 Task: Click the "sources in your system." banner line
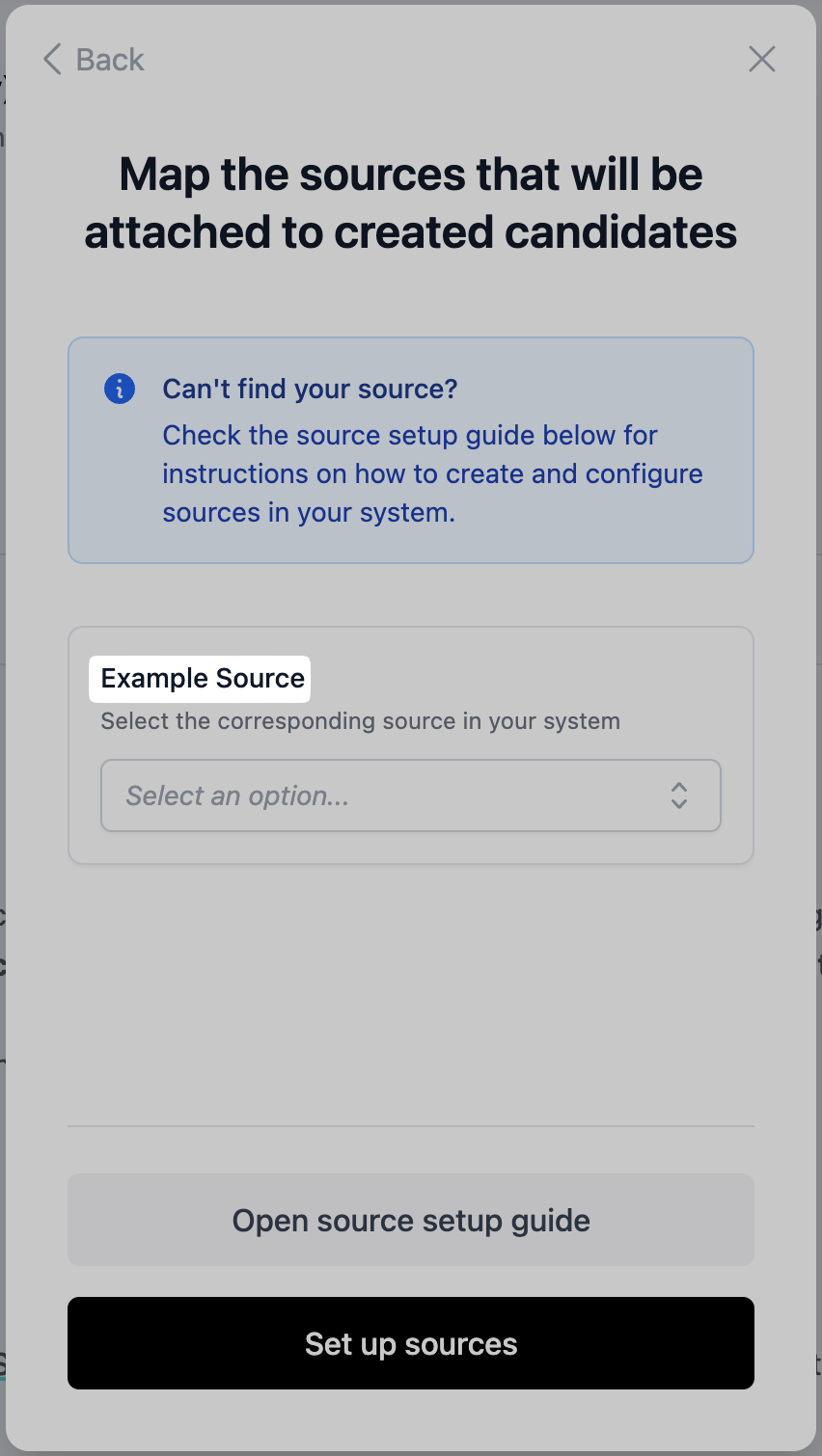pos(309,513)
